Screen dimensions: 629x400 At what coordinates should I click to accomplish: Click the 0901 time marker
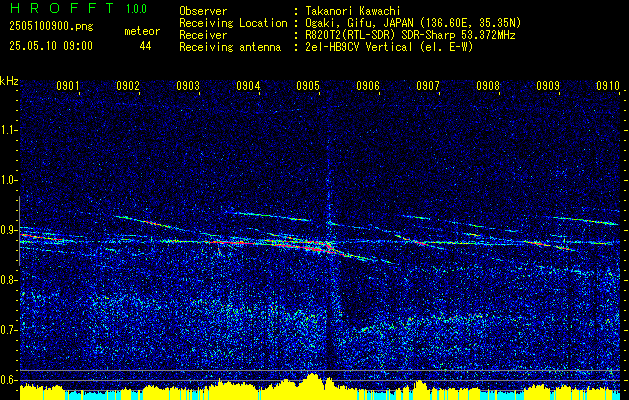pos(68,85)
